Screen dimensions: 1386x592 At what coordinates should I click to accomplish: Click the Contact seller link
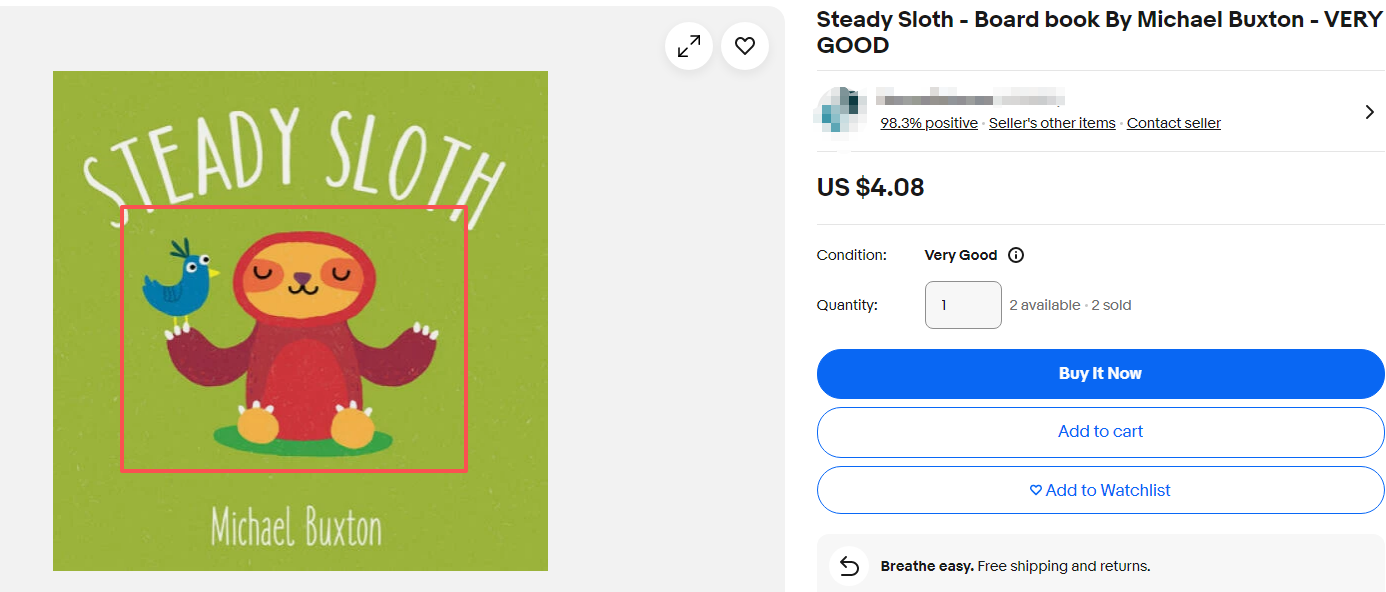pos(1173,123)
